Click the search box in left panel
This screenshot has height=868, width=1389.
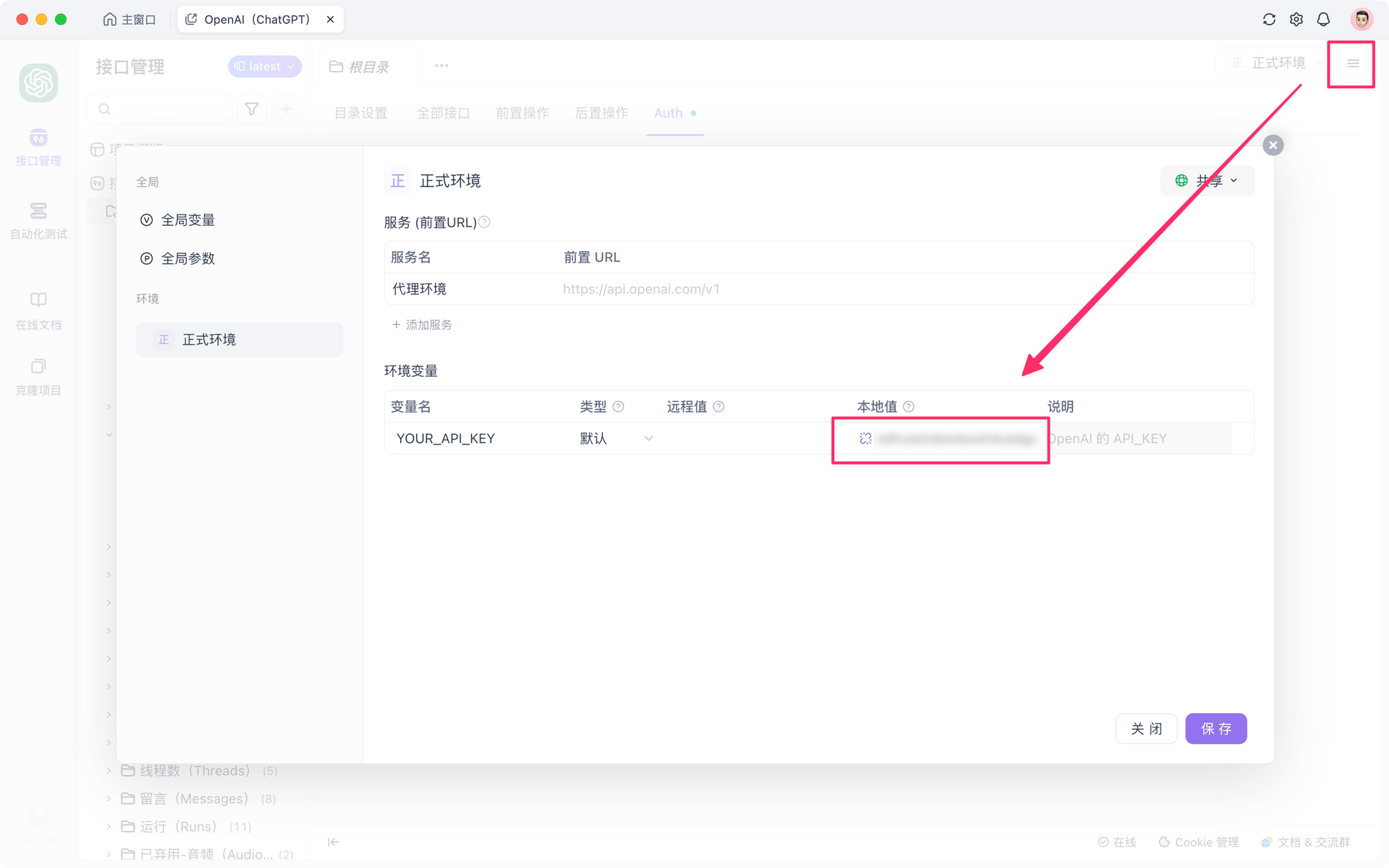click(x=160, y=109)
